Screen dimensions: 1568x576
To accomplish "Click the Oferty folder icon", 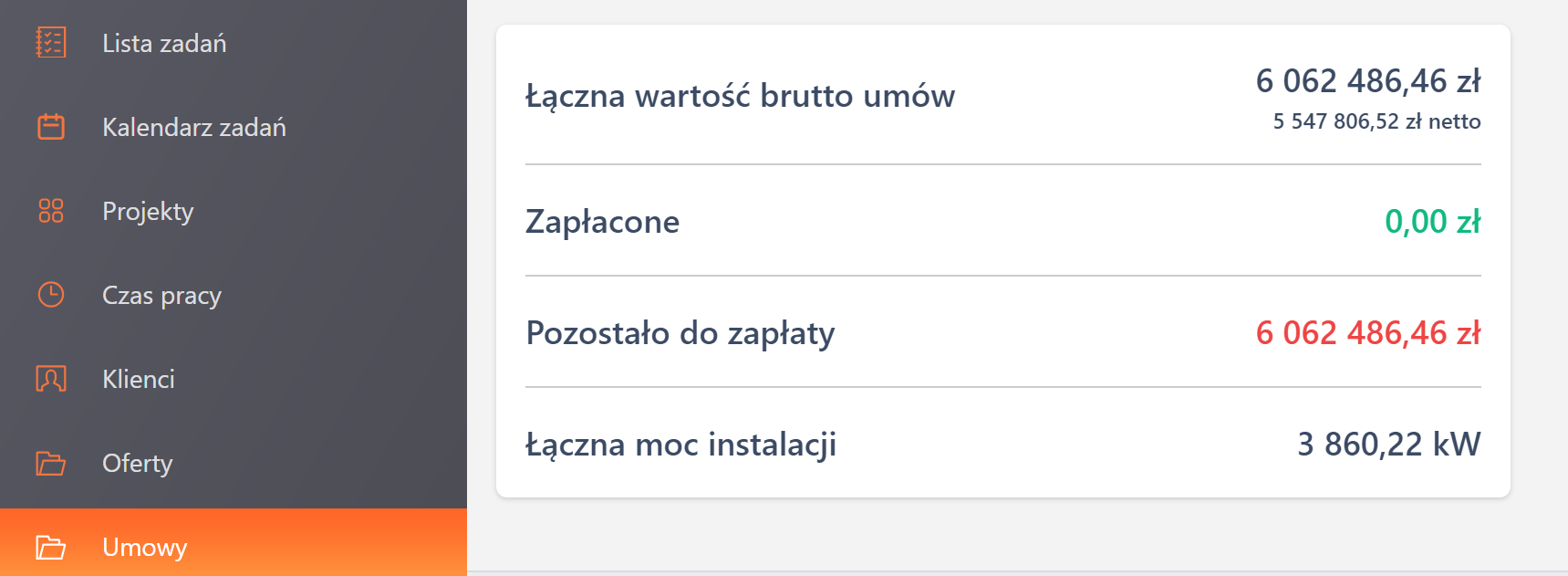I will [x=50, y=463].
